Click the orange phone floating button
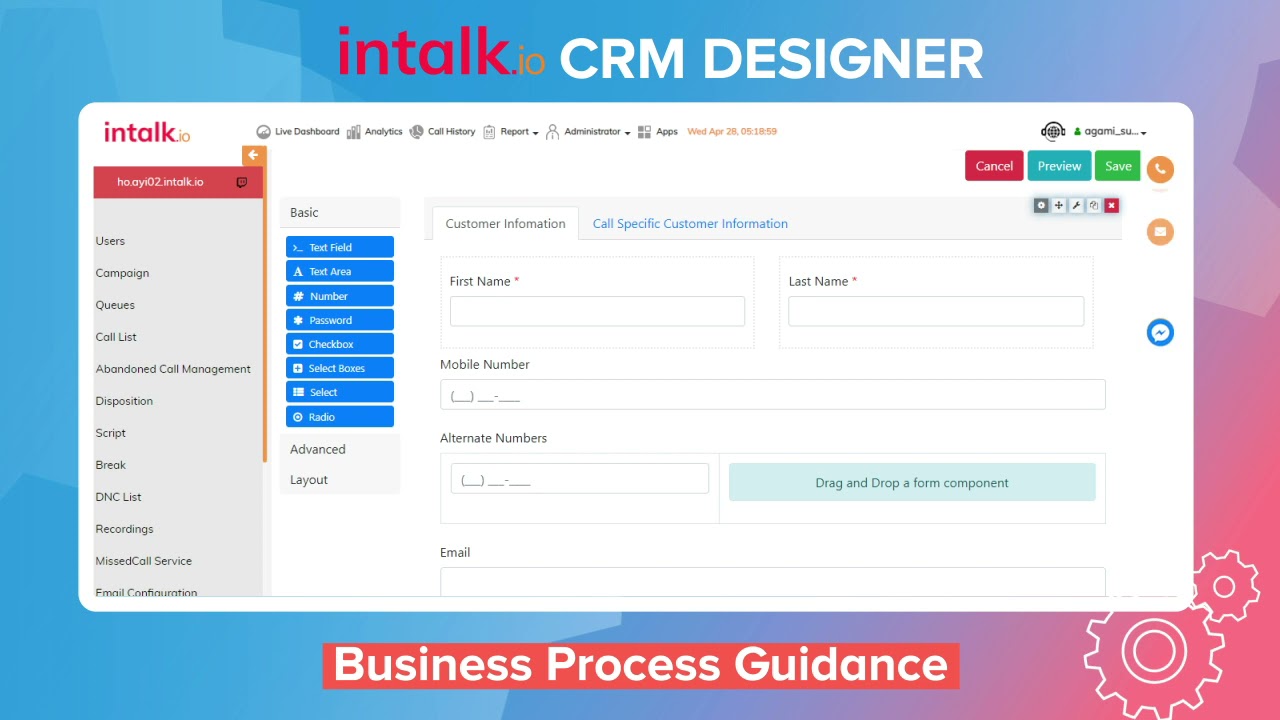This screenshot has height=720, width=1280. [1160, 169]
